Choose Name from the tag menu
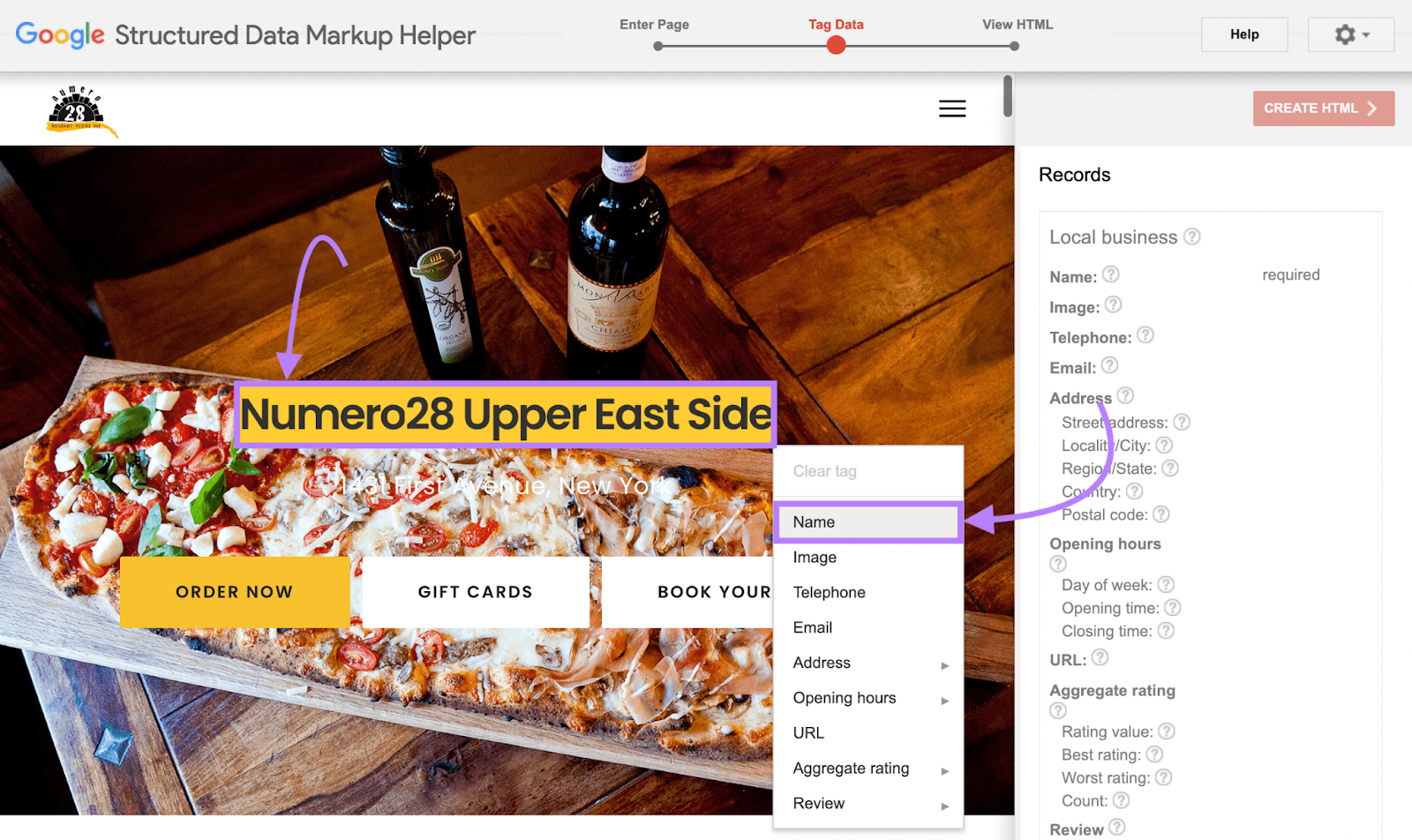 point(867,522)
